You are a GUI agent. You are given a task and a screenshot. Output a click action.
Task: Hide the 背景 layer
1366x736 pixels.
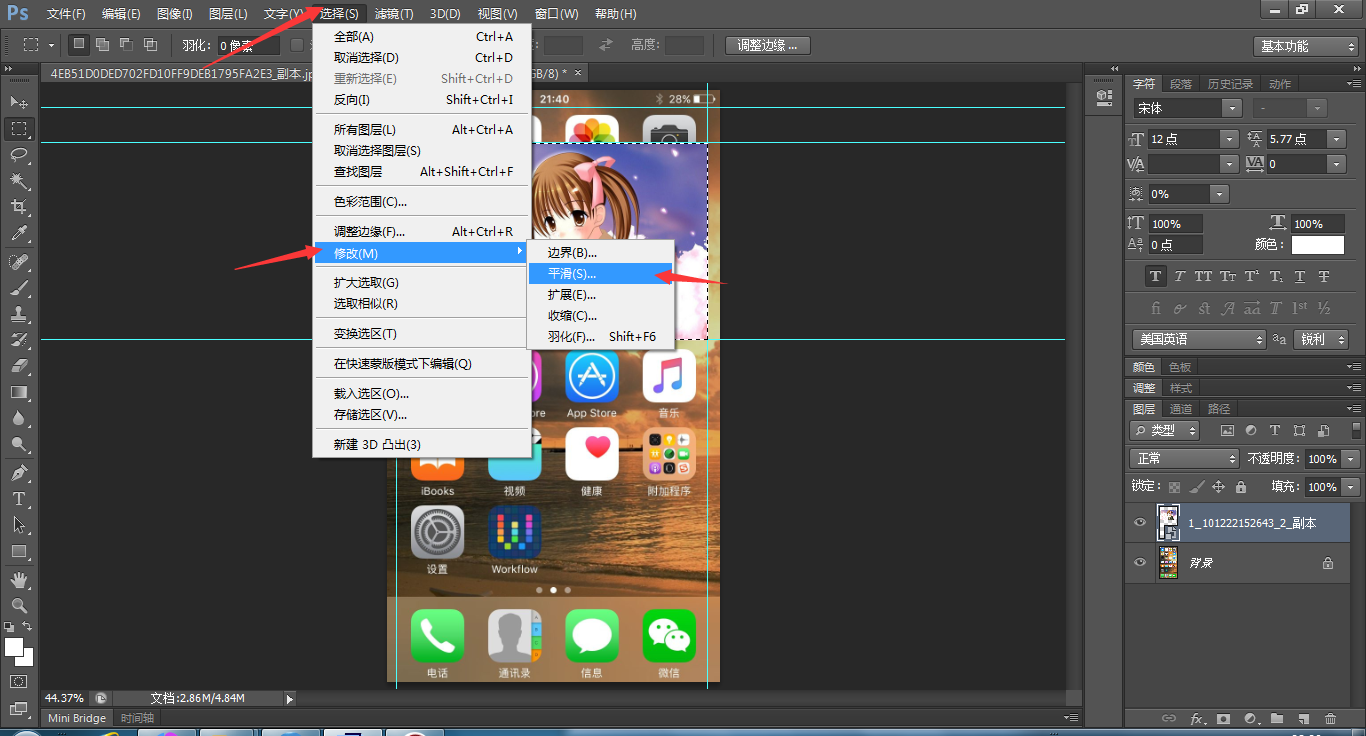coord(1140,563)
